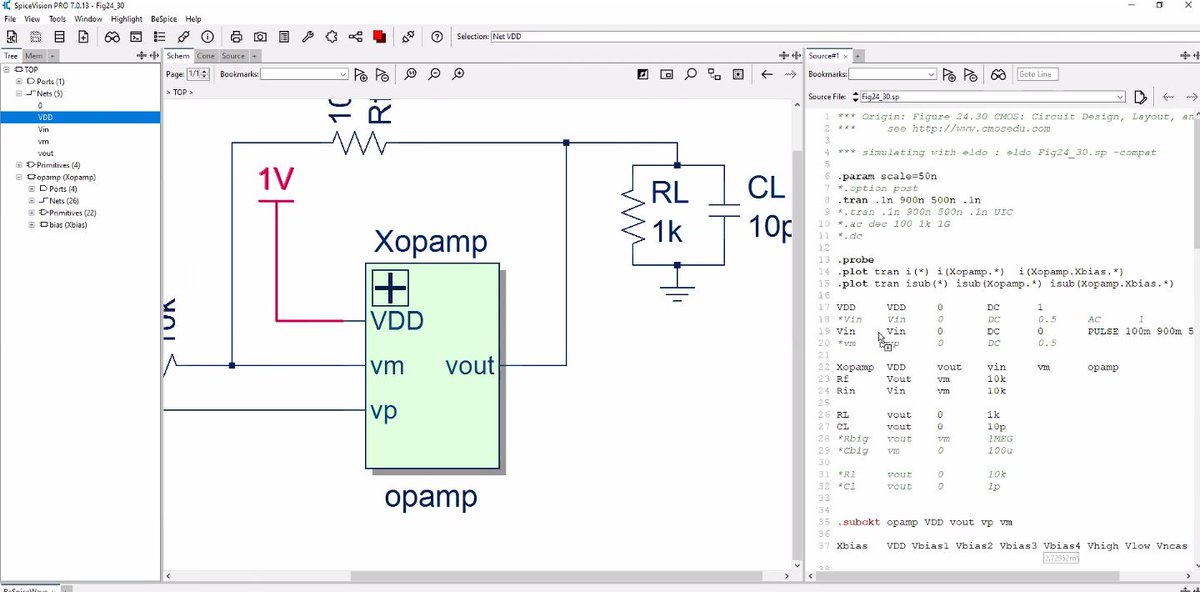Collapse the Nets (5) tree node

coord(19,93)
